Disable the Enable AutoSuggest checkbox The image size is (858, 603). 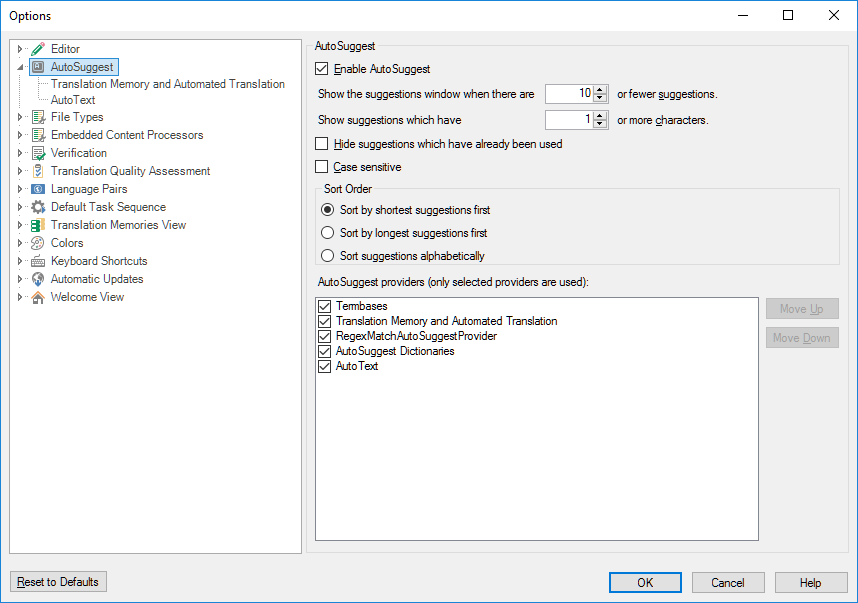pos(322,69)
